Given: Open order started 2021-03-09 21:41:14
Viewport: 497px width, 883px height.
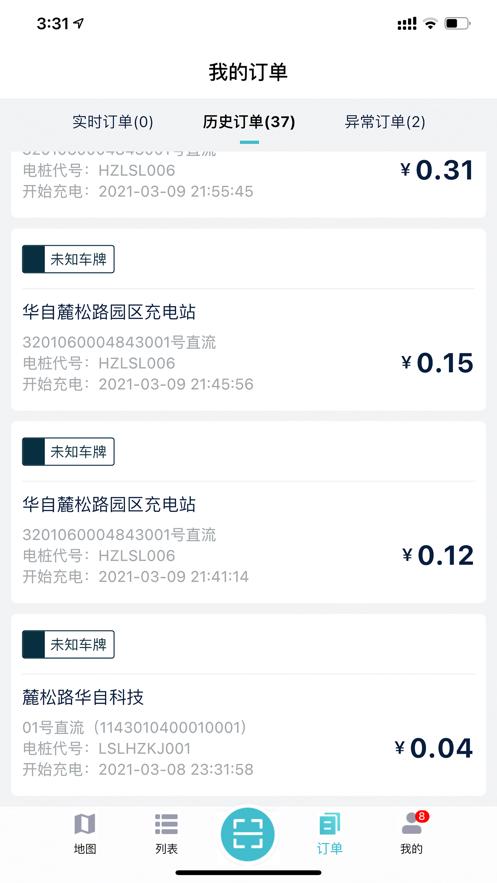Looking at the screenshot, I should point(248,512).
